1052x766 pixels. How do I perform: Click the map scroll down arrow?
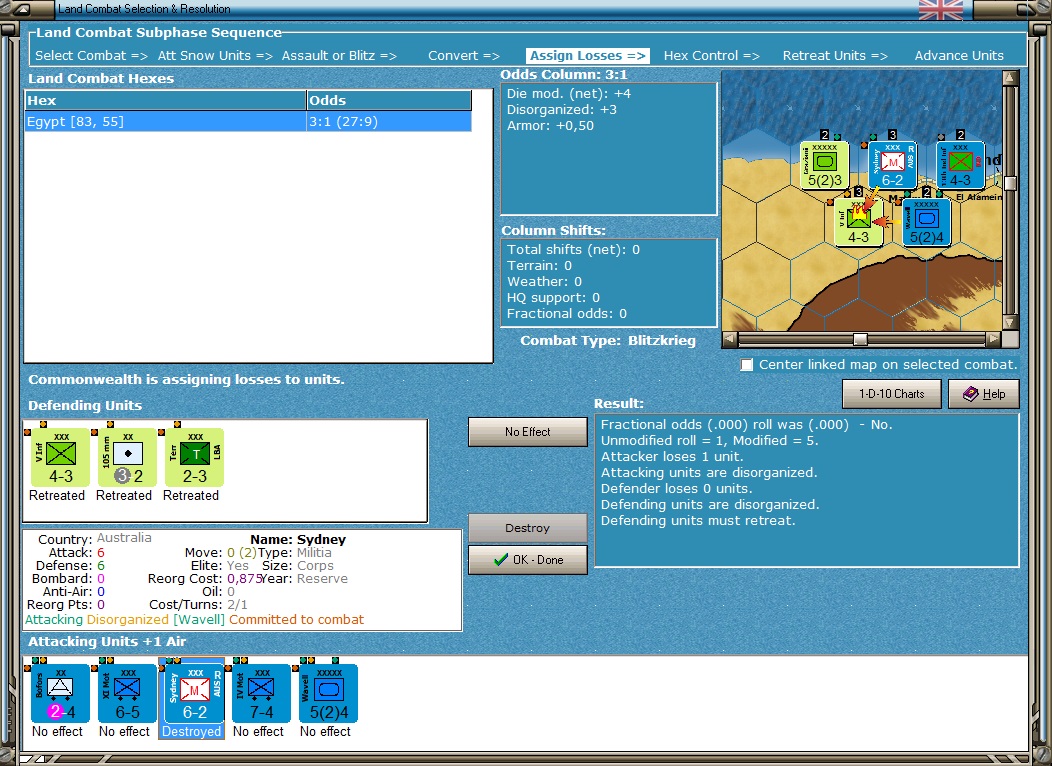(x=1010, y=323)
